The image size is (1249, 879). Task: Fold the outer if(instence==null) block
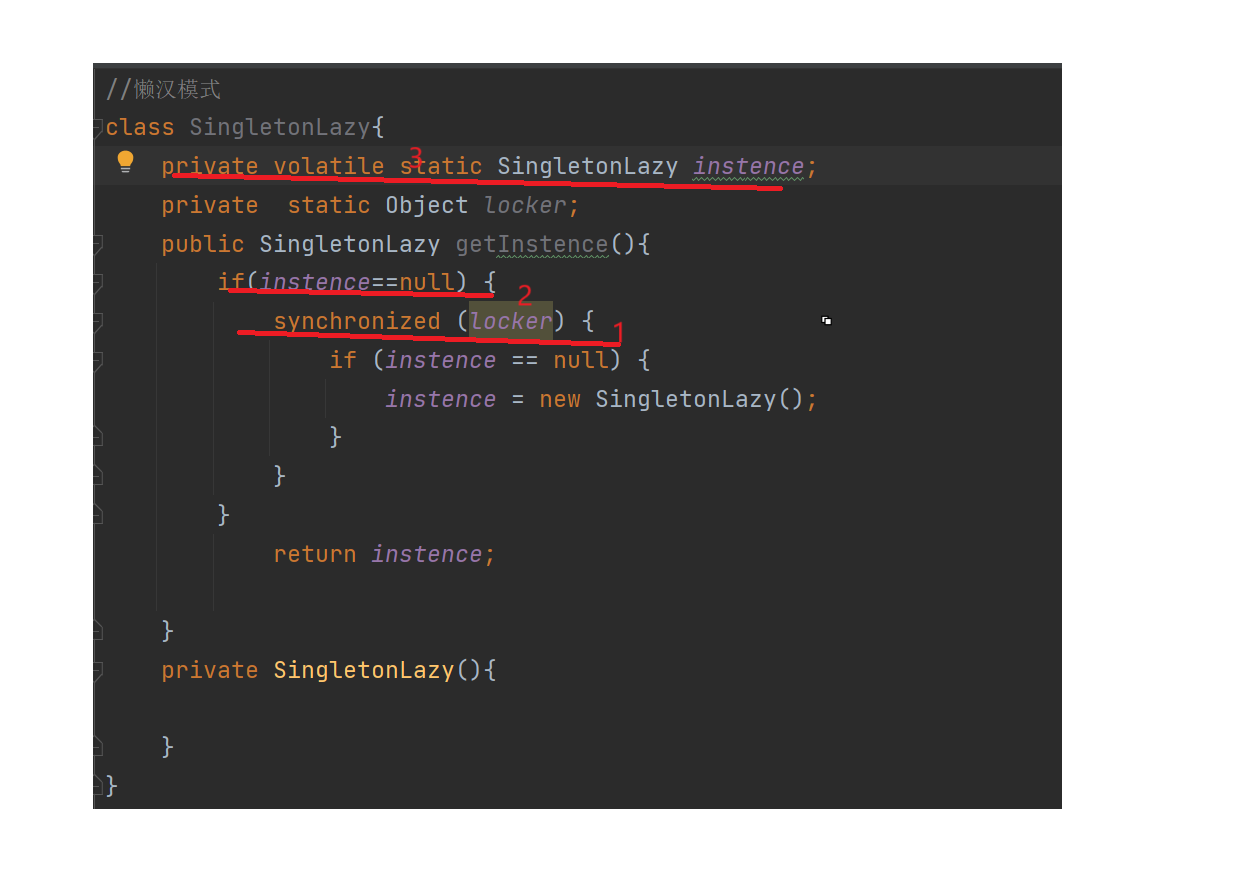pyautogui.click(x=97, y=283)
